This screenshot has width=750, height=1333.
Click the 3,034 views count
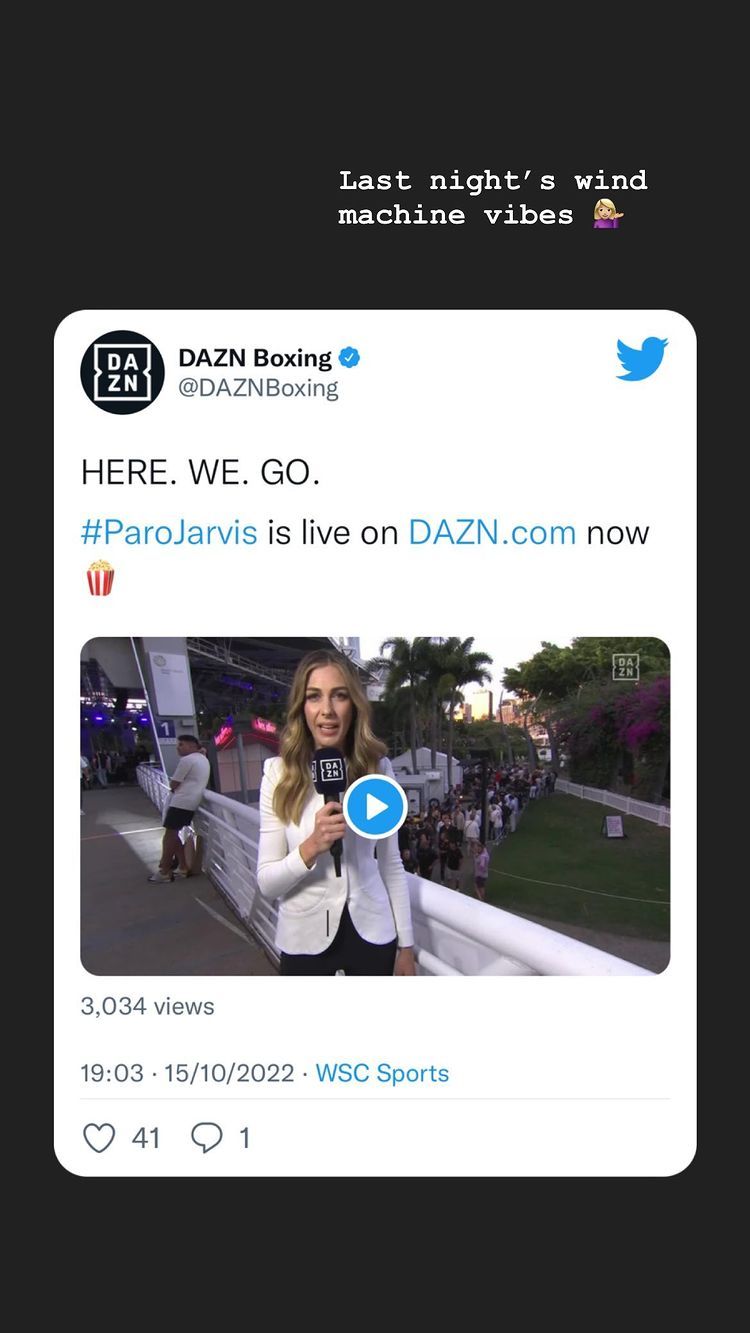click(147, 1006)
